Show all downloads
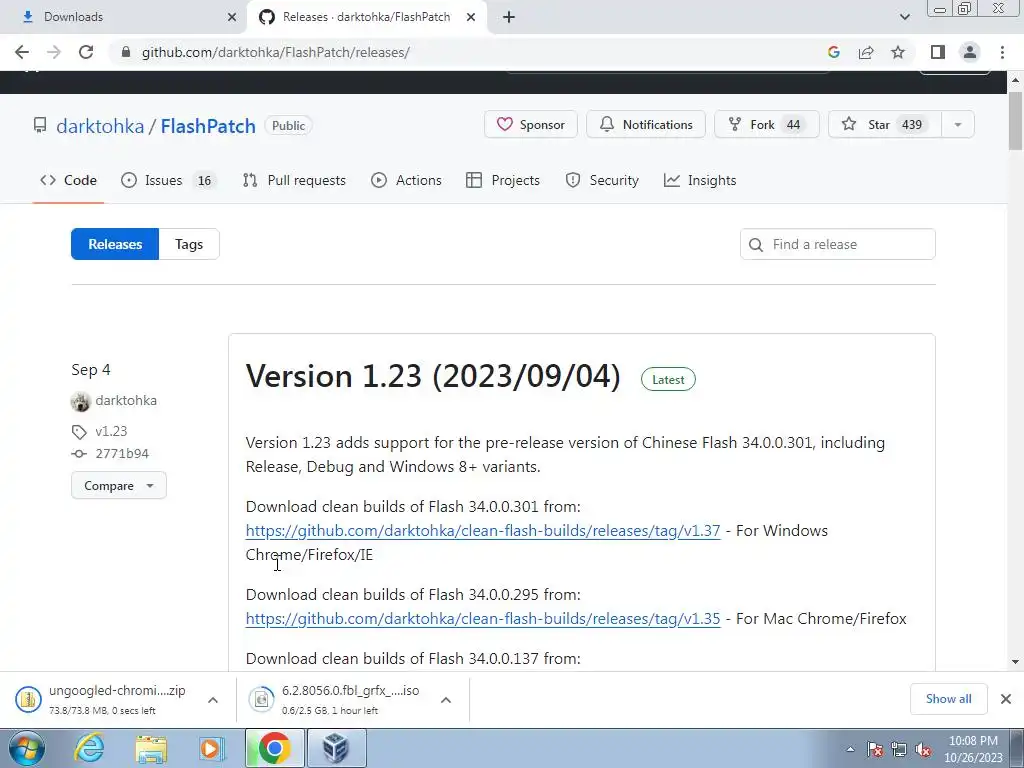This screenshot has width=1024, height=768. (948, 699)
